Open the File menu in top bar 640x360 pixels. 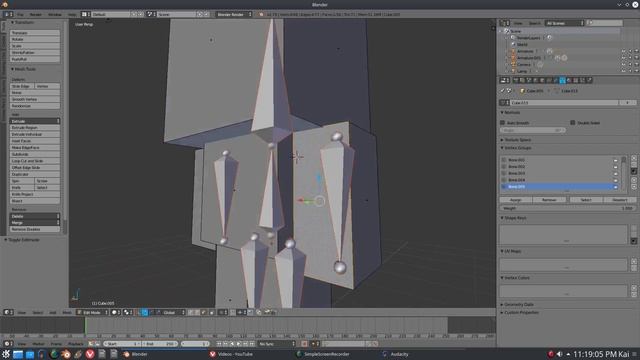click(x=20, y=14)
